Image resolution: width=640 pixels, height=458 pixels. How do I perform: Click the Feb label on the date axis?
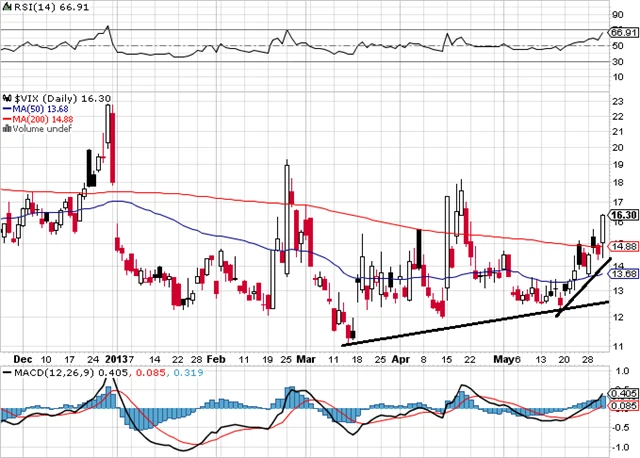[x=216, y=359]
